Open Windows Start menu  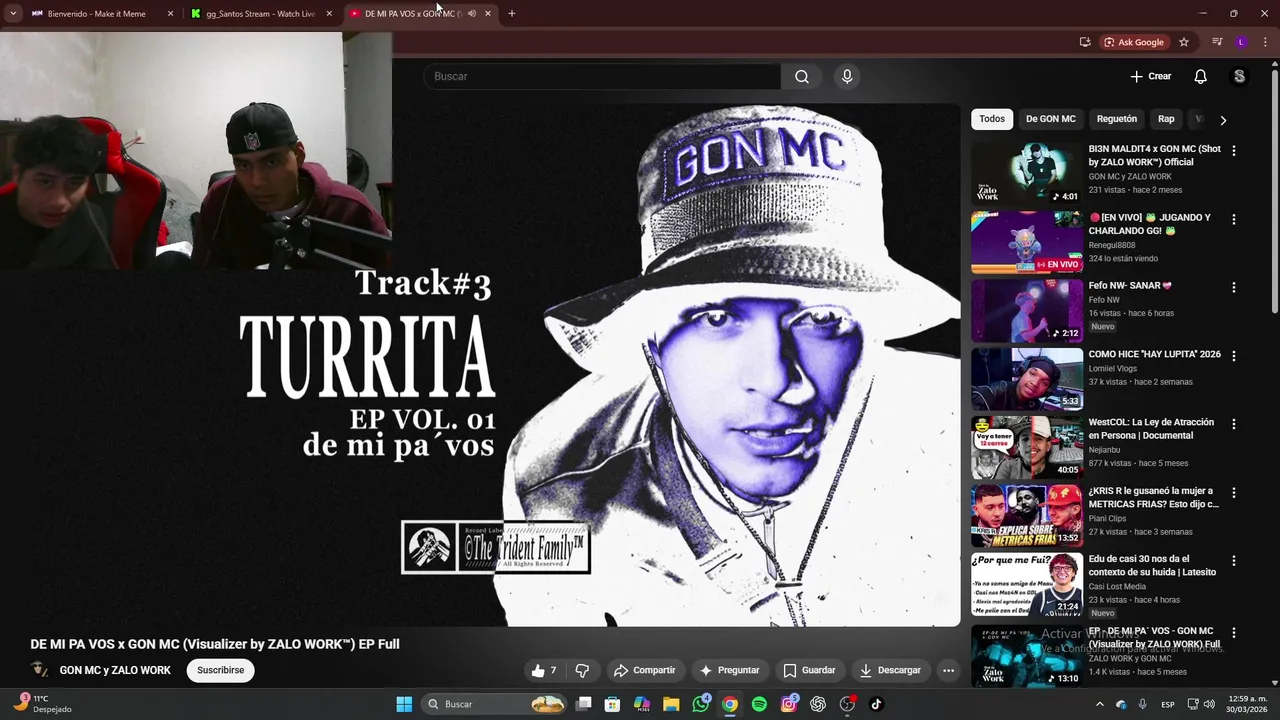404,704
